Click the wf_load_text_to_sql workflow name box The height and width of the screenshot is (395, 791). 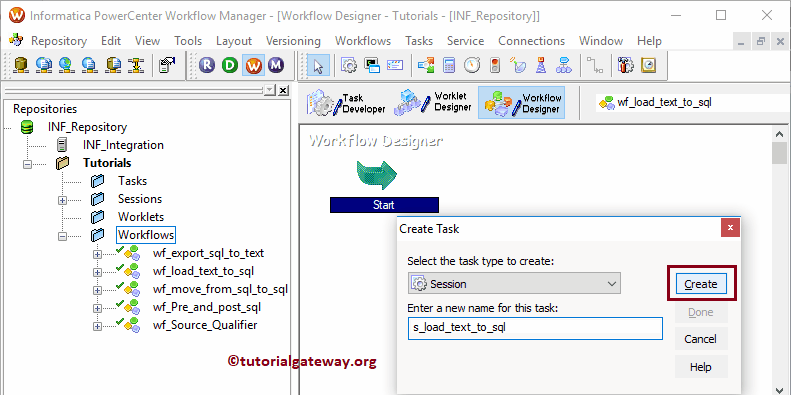[691, 102]
